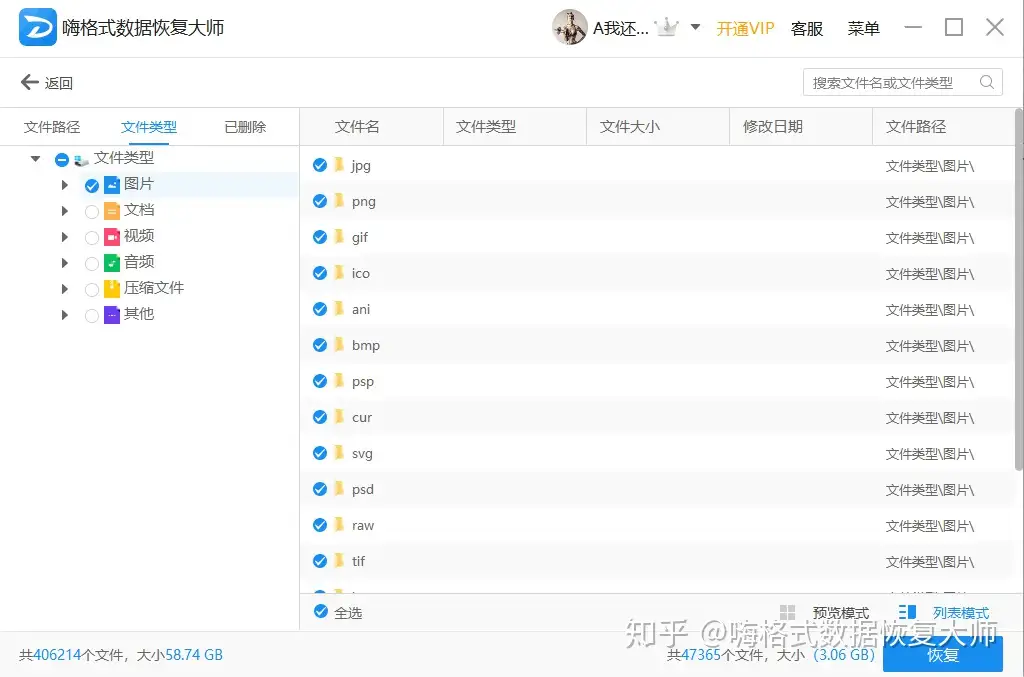Click the gif folder icon
Image resolution: width=1024 pixels, height=677 pixels.
coord(339,236)
